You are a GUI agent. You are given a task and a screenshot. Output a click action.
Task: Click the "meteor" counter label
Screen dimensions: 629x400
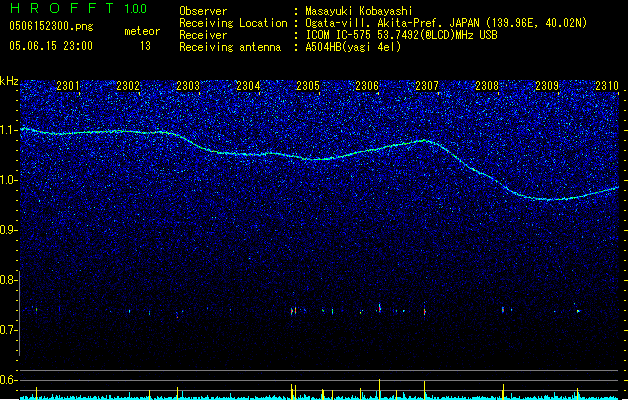tap(142, 31)
